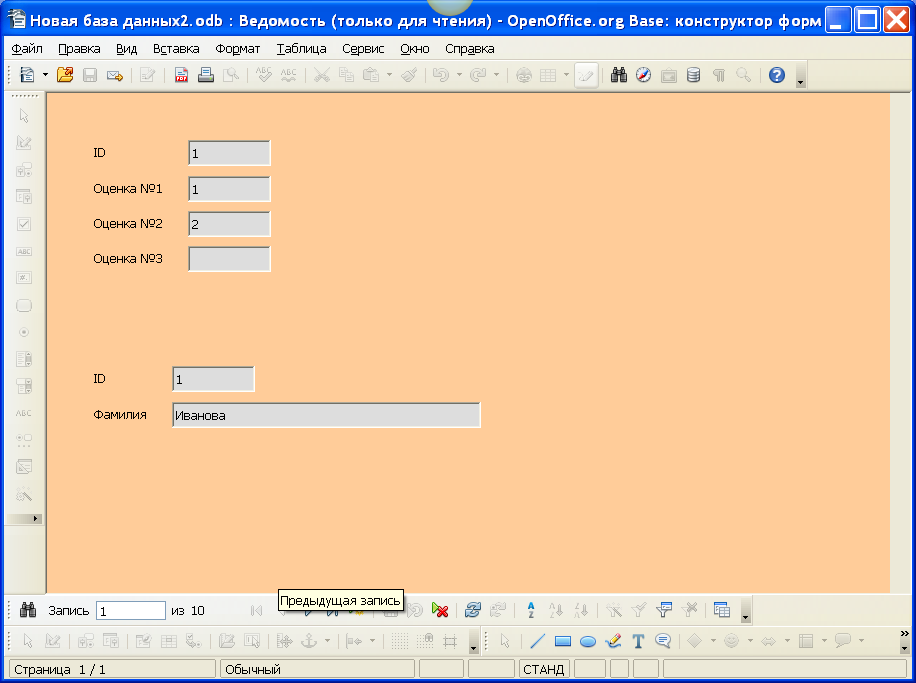Screen dimensions: 916x683
Task: Open the Правка menu
Action: tap(79, 49)
